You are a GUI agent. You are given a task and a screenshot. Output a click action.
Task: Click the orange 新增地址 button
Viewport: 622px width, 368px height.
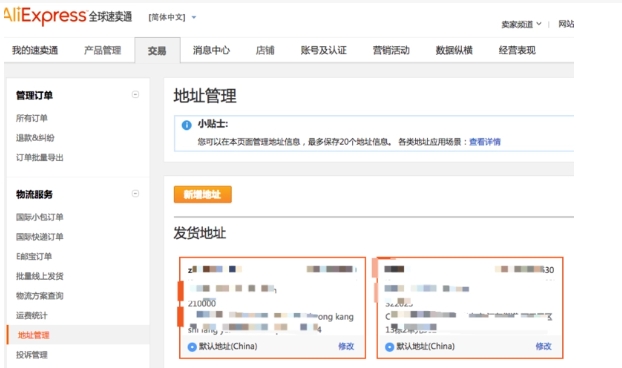pyautogui.click(x=203, y=194)
